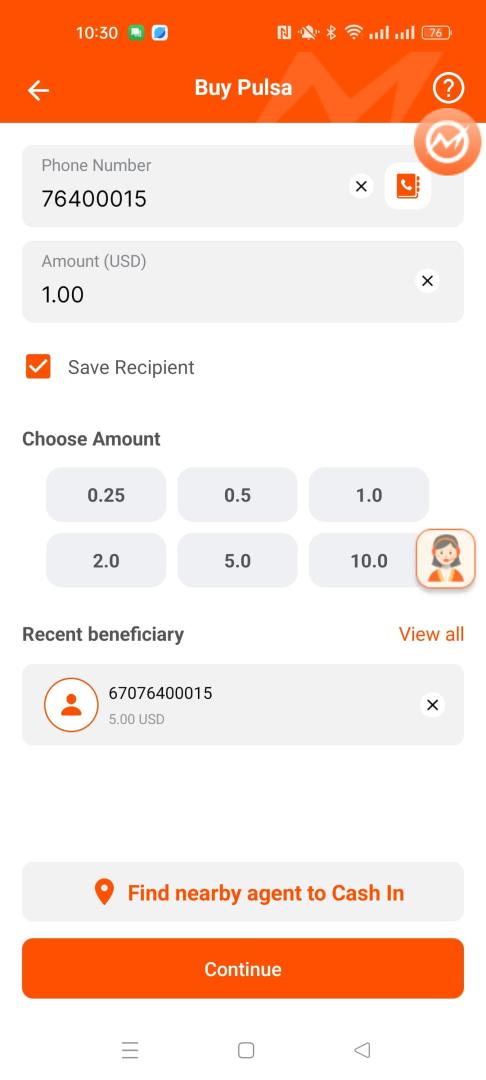486x1080 pixels.
Task: Choose the 0.25 amount option
Action: click(106, 495)
